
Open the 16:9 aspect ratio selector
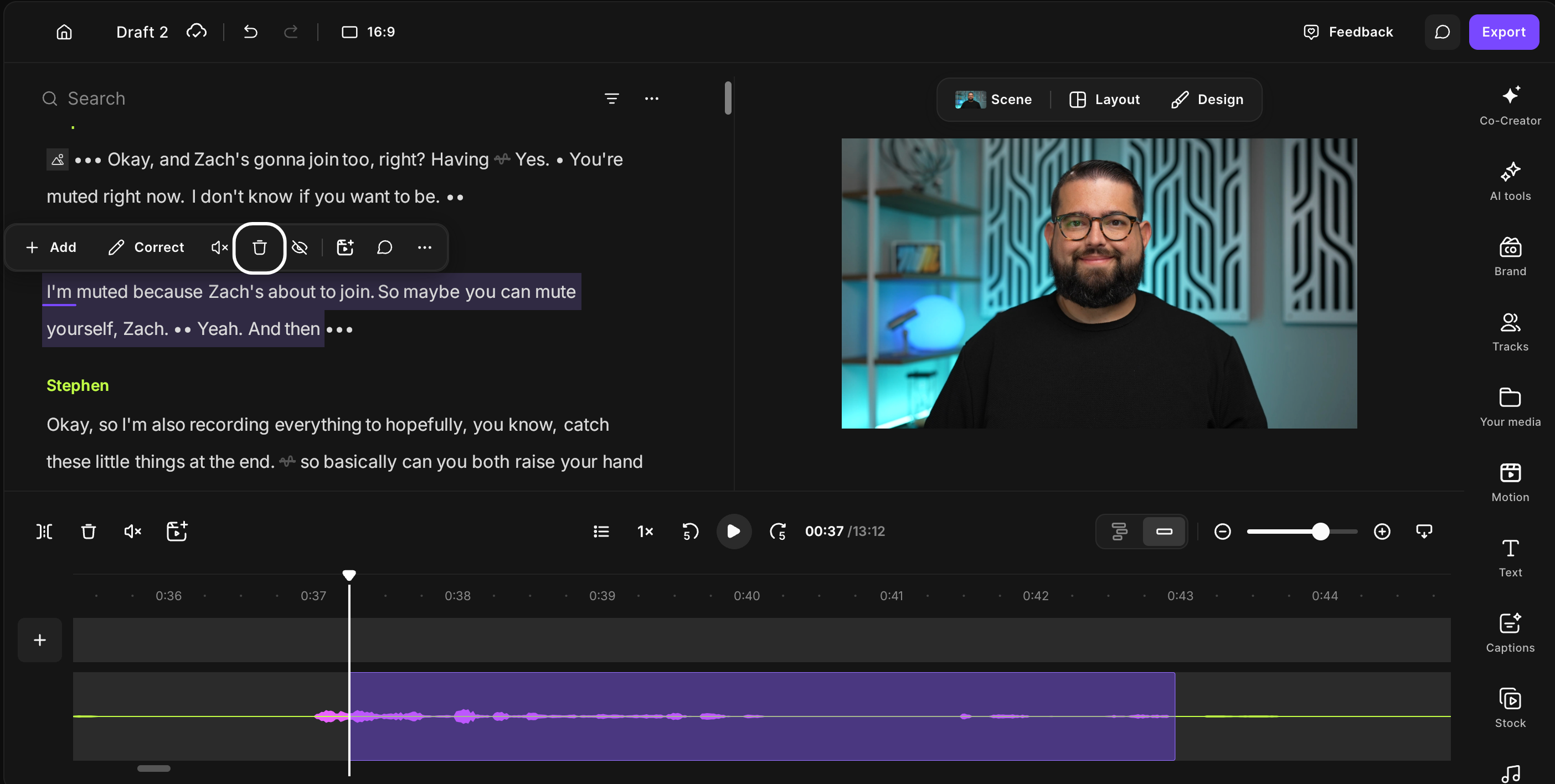pyautogui.click(x=368, y=32)
